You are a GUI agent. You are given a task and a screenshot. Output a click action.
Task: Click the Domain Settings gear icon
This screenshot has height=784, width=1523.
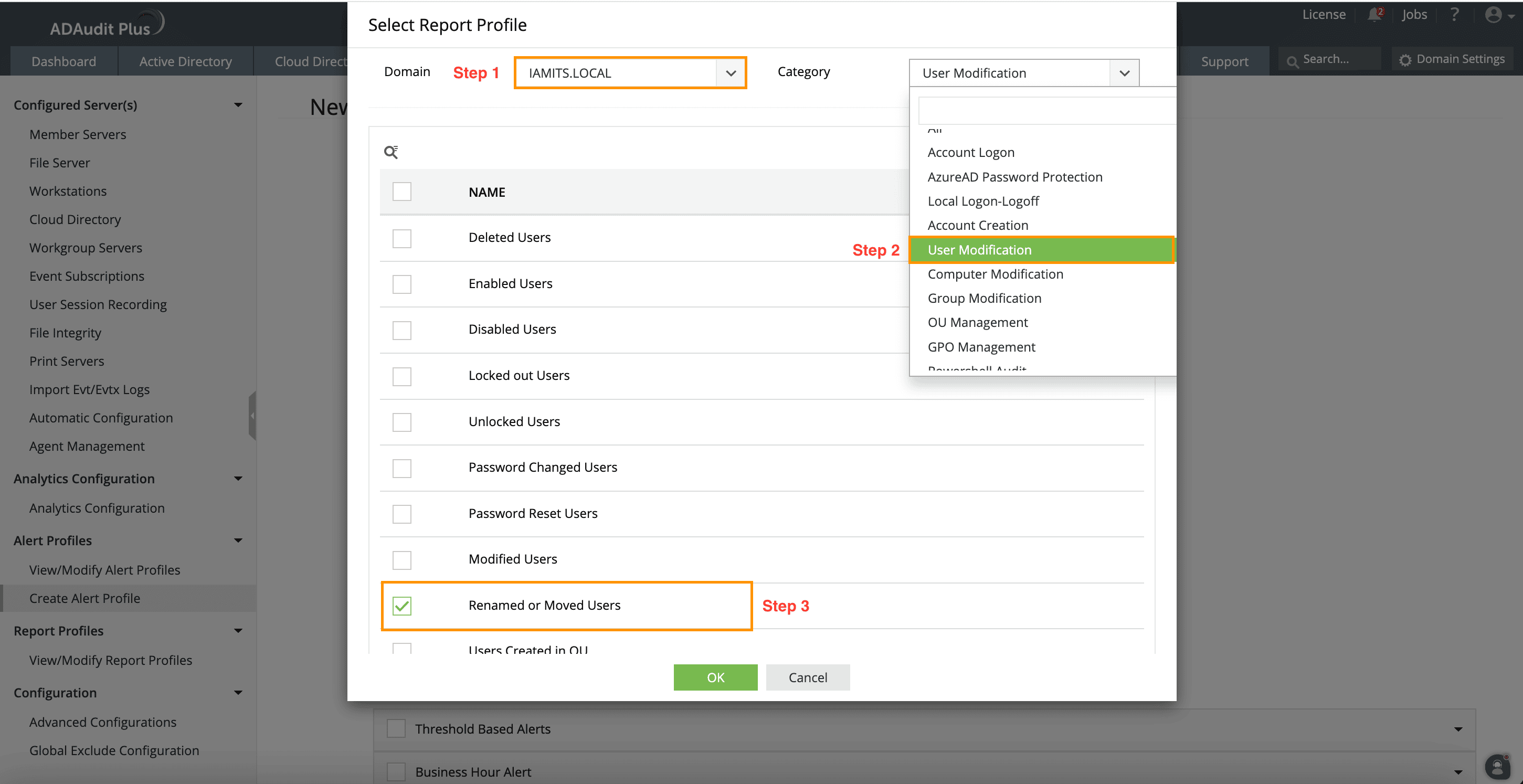1405,60
